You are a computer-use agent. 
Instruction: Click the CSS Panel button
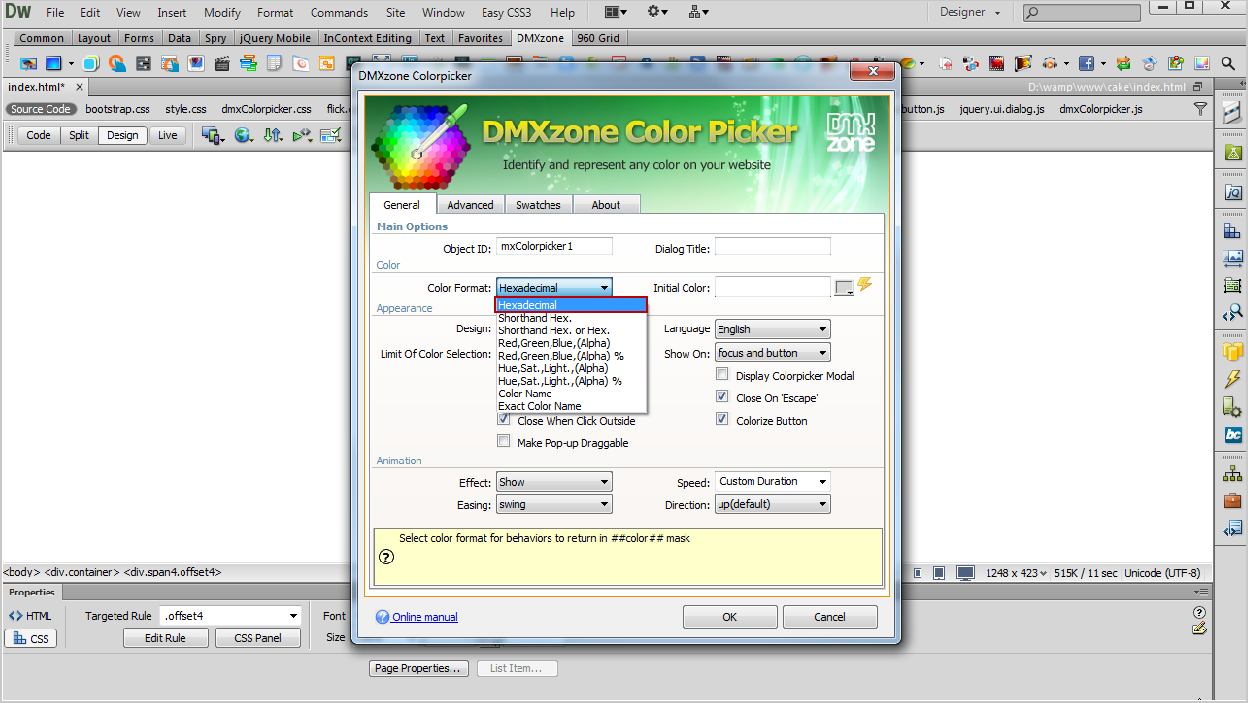258,638
